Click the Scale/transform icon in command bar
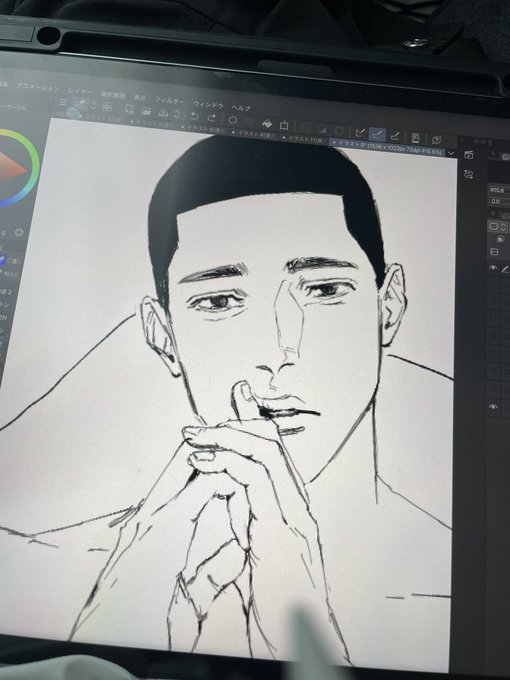The height and width of the screenshot is (680, 510). pos(284,125)
